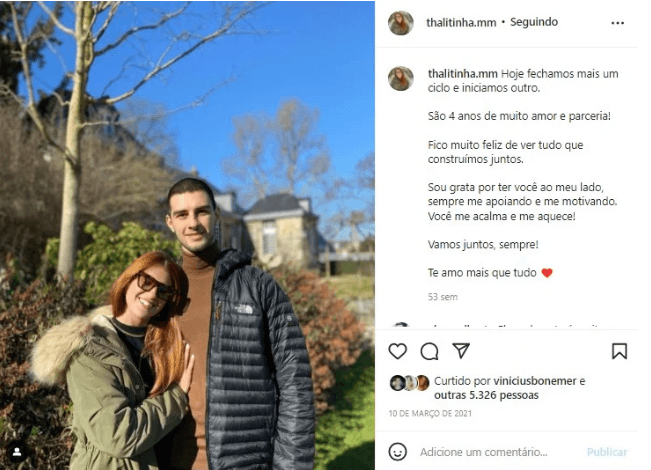The image size is (651, 470).
Task: Like the post with the heart icon
Action: [x=397, y=351]
